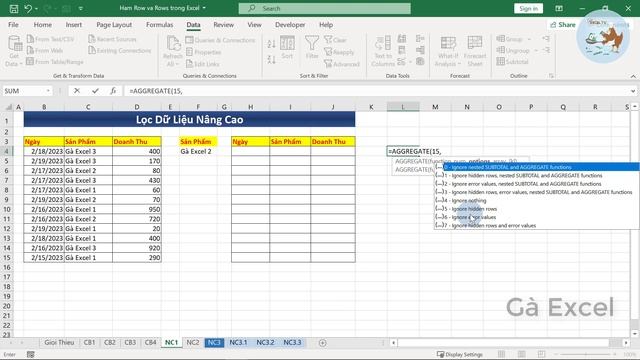
Task: Cancel formula entry with X icon
Action: tap(77, 91)
